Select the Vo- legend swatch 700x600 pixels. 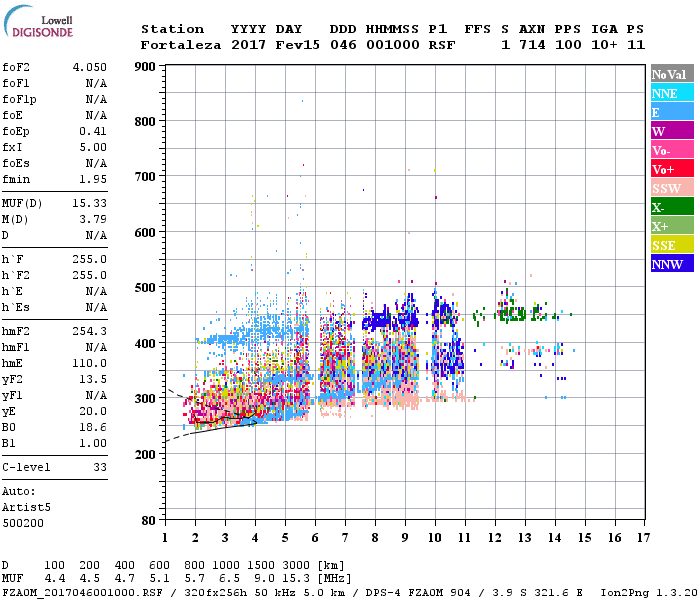(672, 150)
